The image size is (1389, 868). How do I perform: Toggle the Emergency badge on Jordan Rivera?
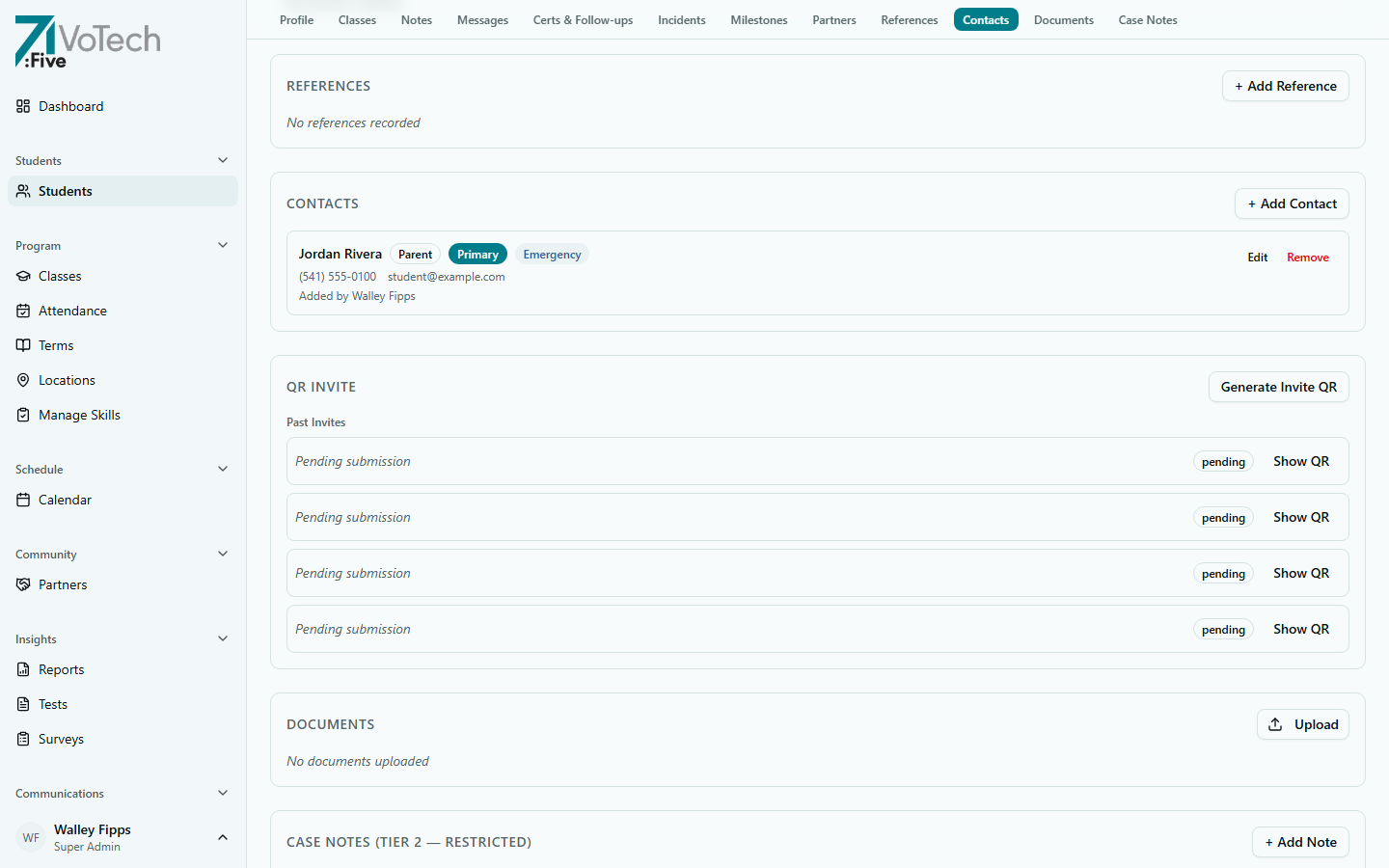[551, 254]
